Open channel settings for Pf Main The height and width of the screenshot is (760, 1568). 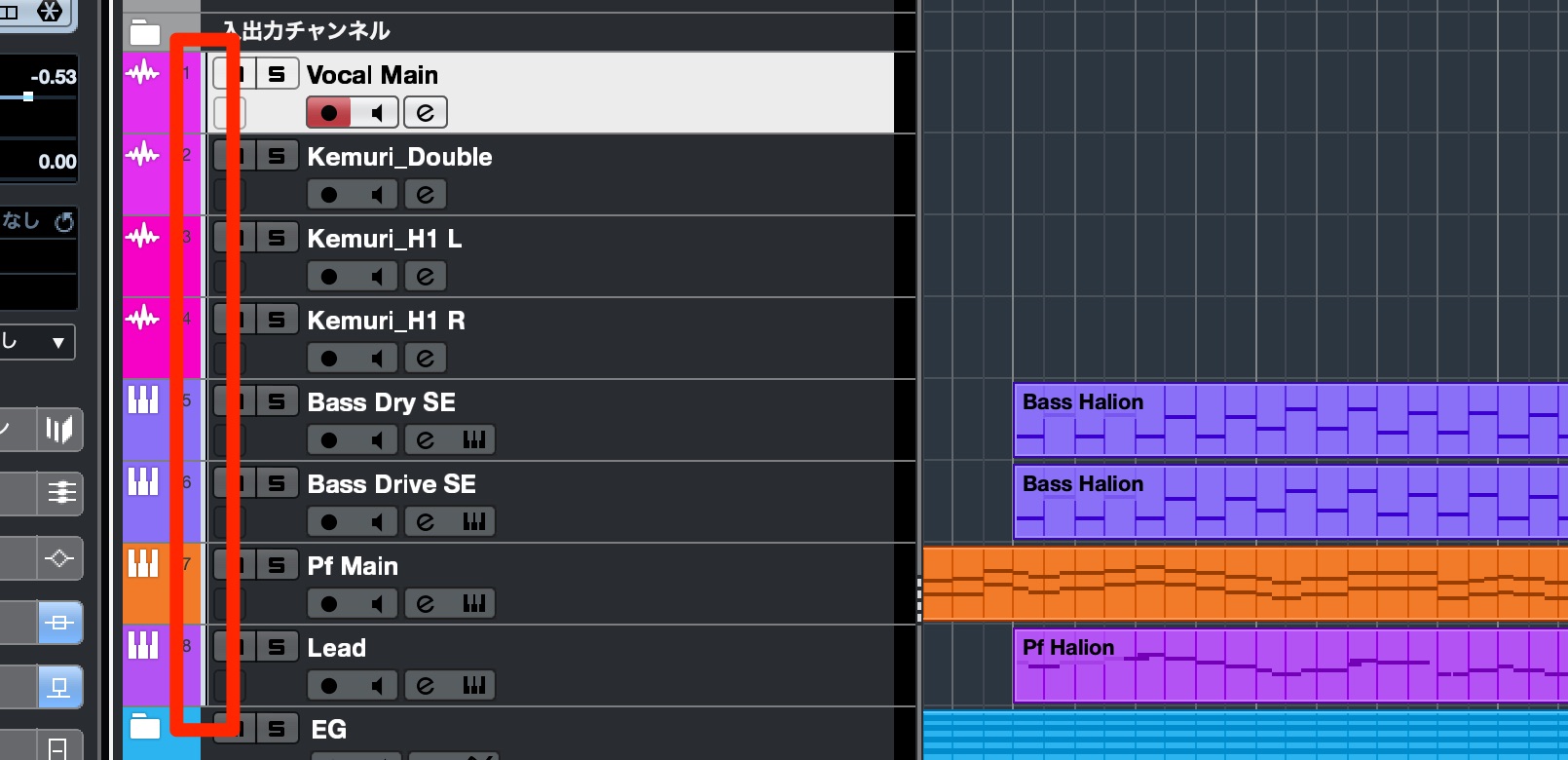[x=426, y=604]
